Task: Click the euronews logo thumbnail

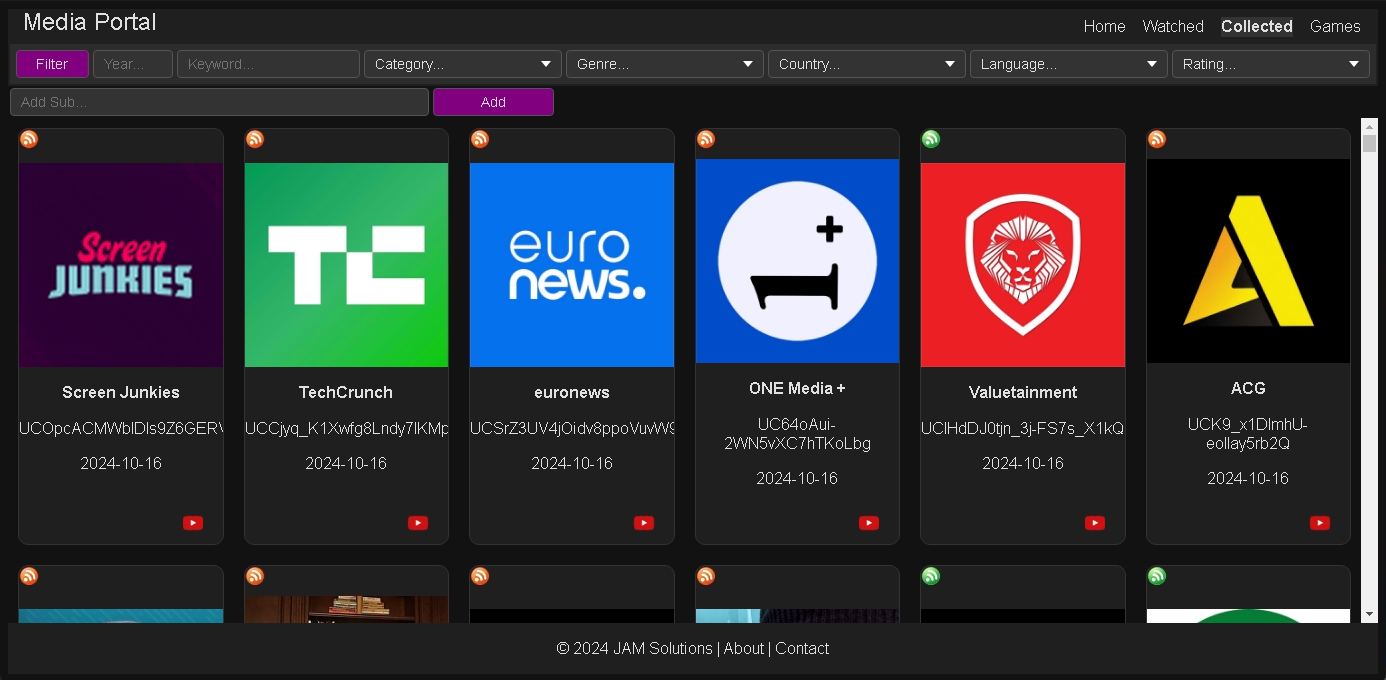Action: [x=572, y=265]
